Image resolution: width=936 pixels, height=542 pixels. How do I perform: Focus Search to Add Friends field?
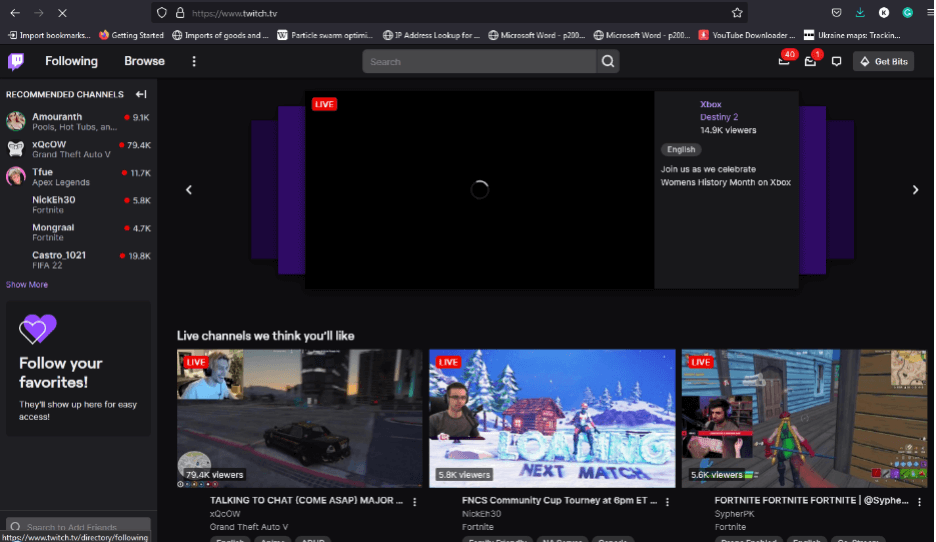click(x=78, y=527)
